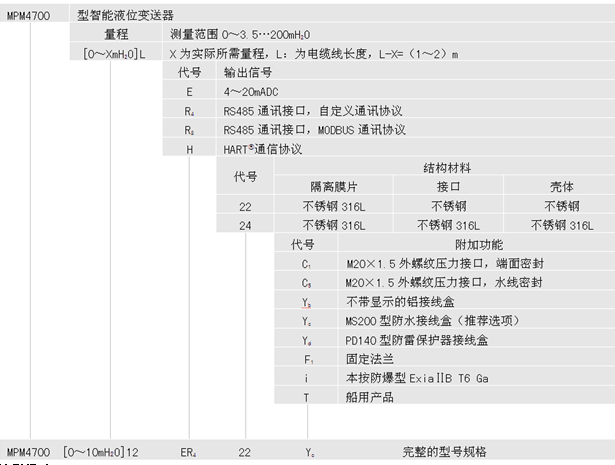This screenshot has height=465, width=615.
Task: Click the 船用产品 option row
Action: [445, 397]
